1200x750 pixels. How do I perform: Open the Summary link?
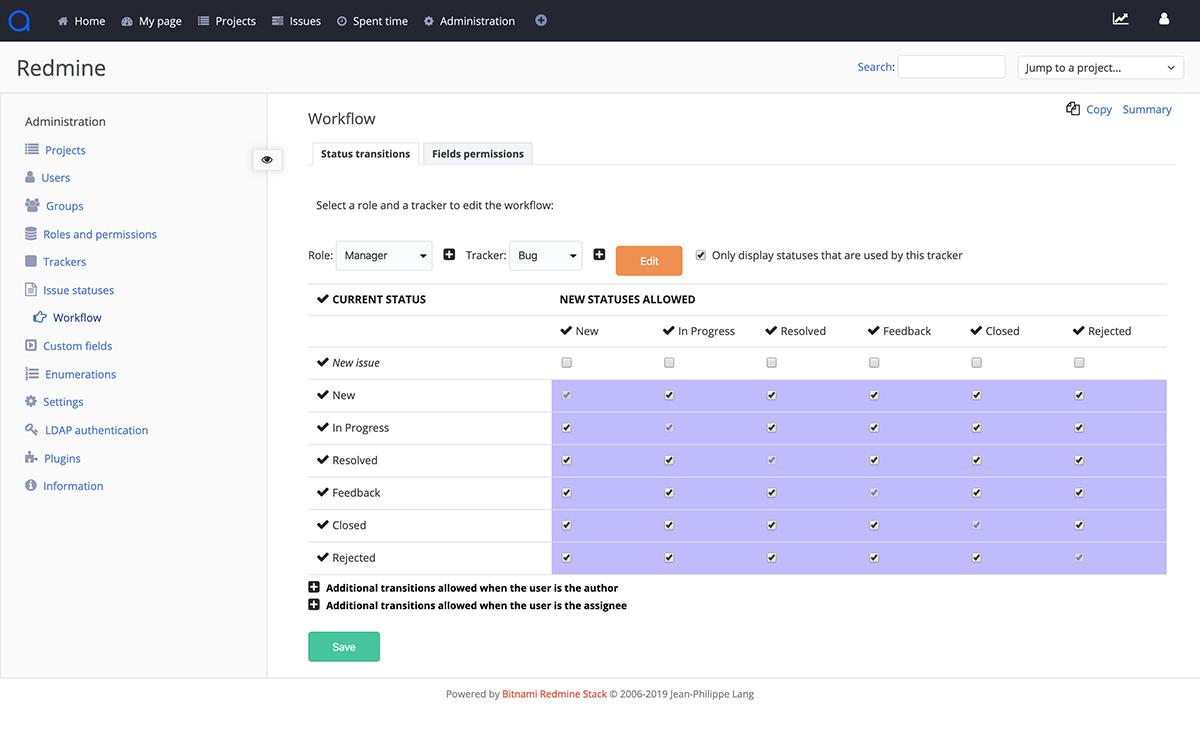pyautogui.click(x=1147, y=109)
